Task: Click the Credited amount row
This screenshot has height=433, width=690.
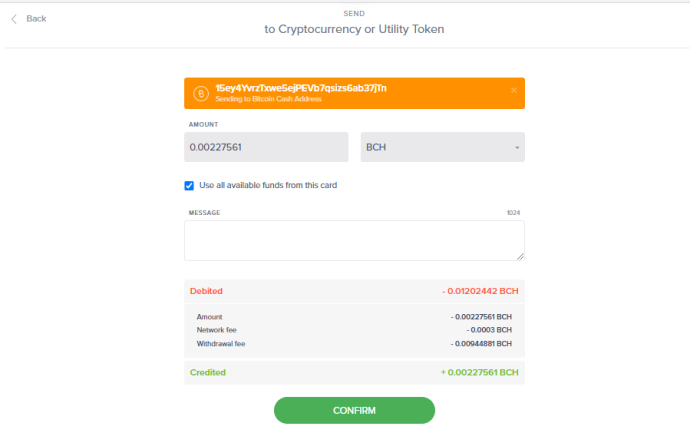Action: coord(354,373)
